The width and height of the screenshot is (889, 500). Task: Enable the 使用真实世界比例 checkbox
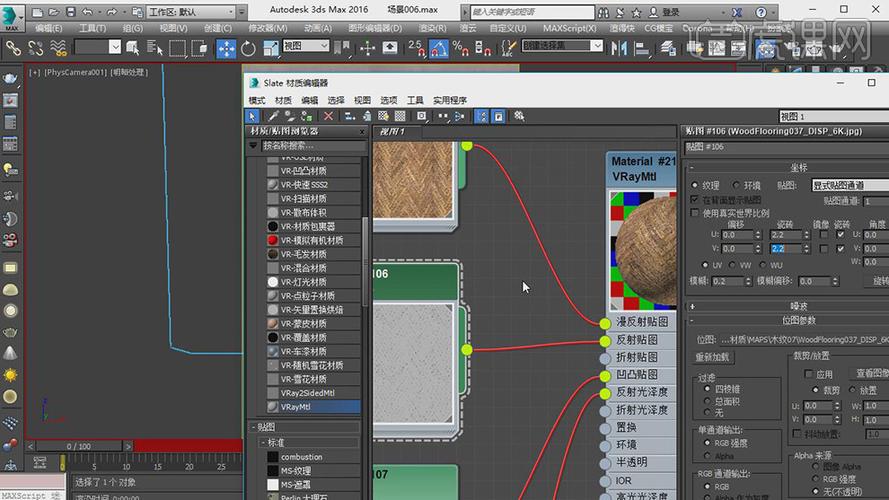pyautogui.click(x=696, y=213)
